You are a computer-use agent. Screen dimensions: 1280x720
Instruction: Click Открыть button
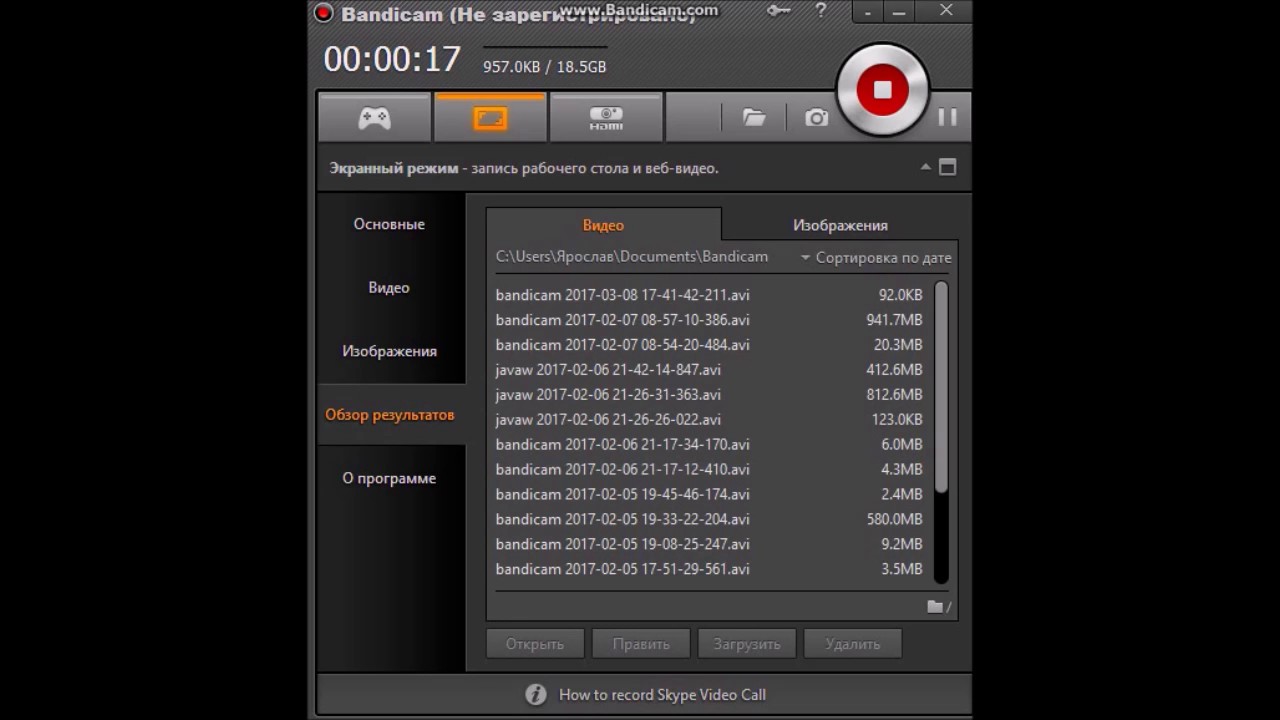[535, 643]
